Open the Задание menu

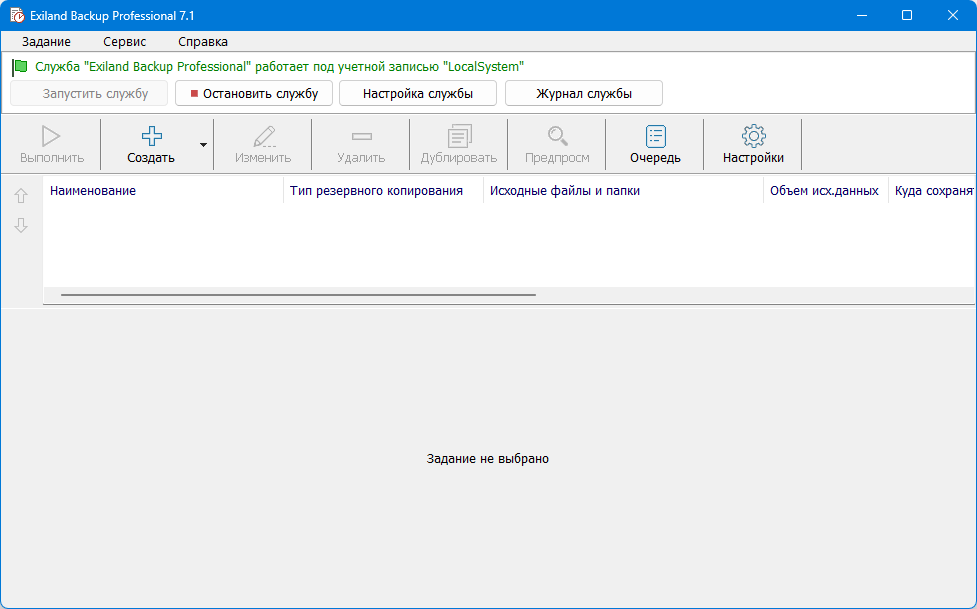click(x=46, y=42)
